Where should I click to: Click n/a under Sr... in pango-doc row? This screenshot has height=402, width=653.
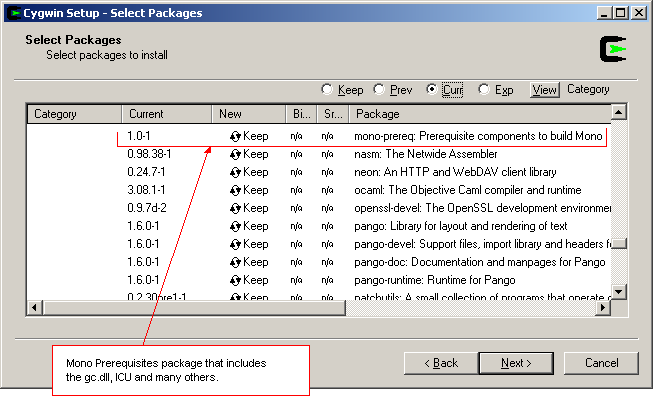pos(327,262)
